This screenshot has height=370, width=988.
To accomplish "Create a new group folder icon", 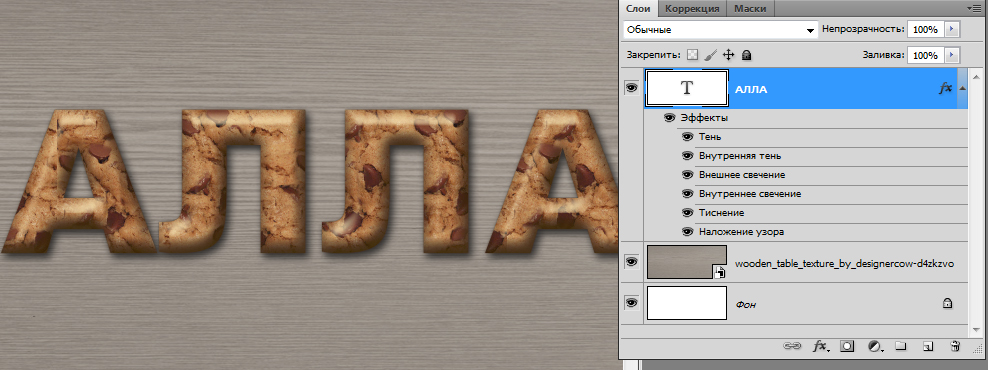I will [x=900, y=345].
